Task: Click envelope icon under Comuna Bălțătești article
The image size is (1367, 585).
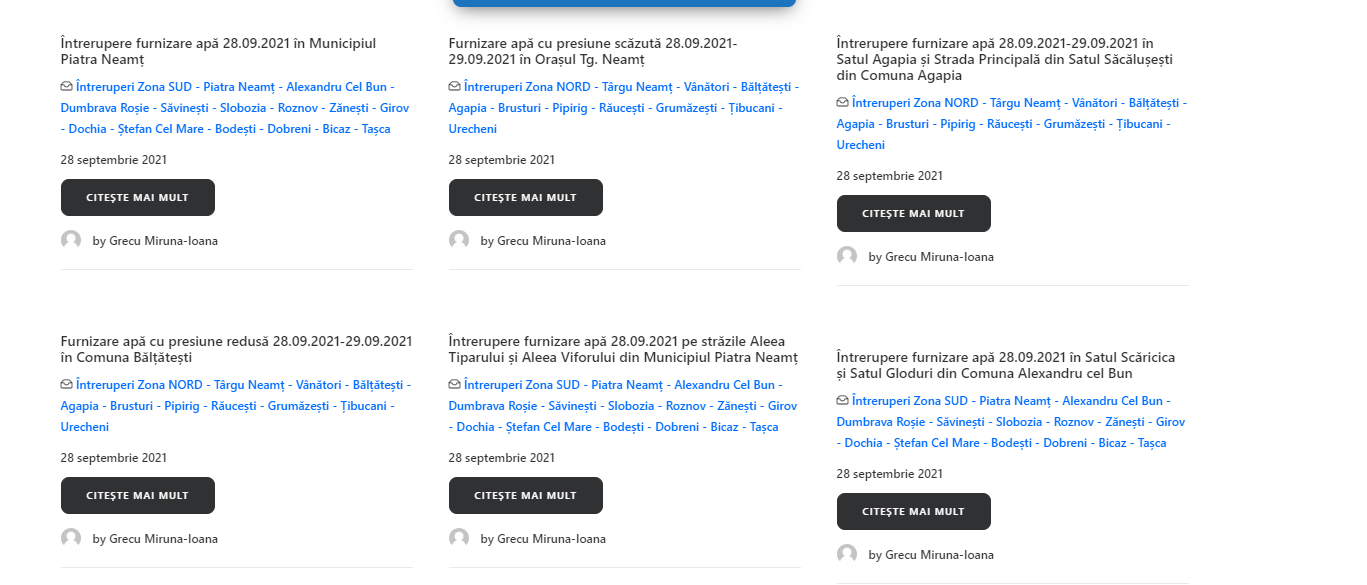Action: 67,385
